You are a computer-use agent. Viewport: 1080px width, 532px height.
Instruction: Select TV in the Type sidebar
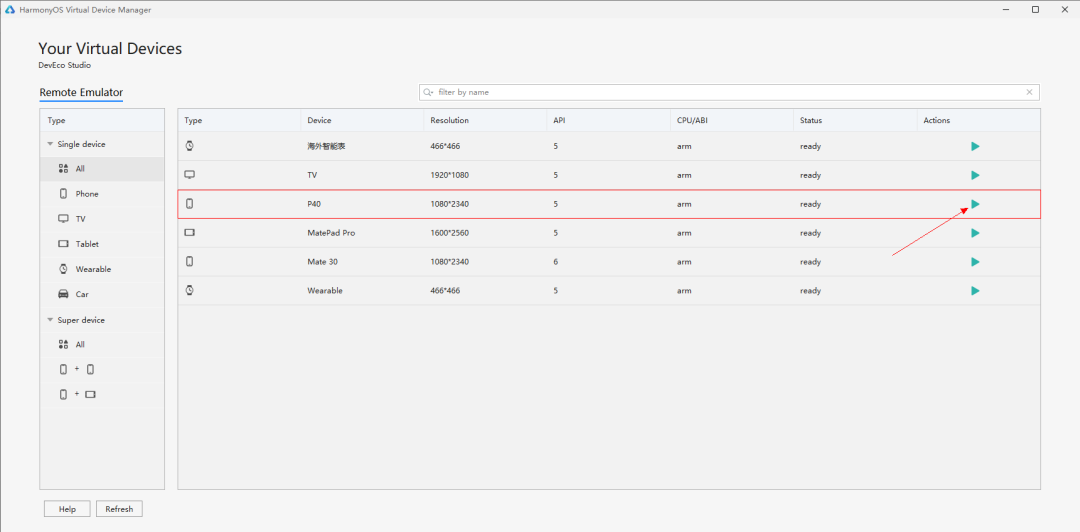pyautogui.click(x=81, y=219)
